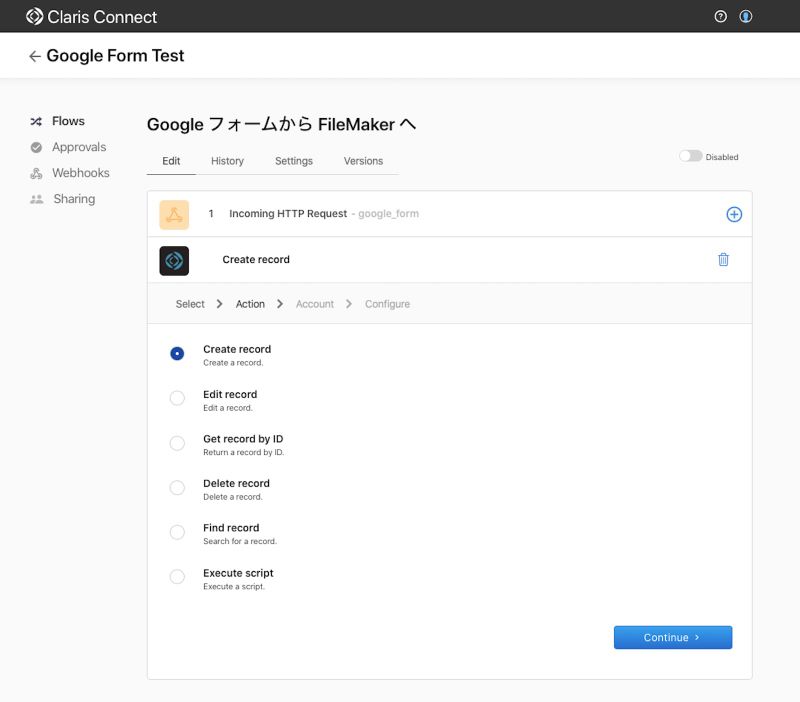Click the Sharing people icon
Viewport: 800px width, 702px height.
tap(37, 199)
